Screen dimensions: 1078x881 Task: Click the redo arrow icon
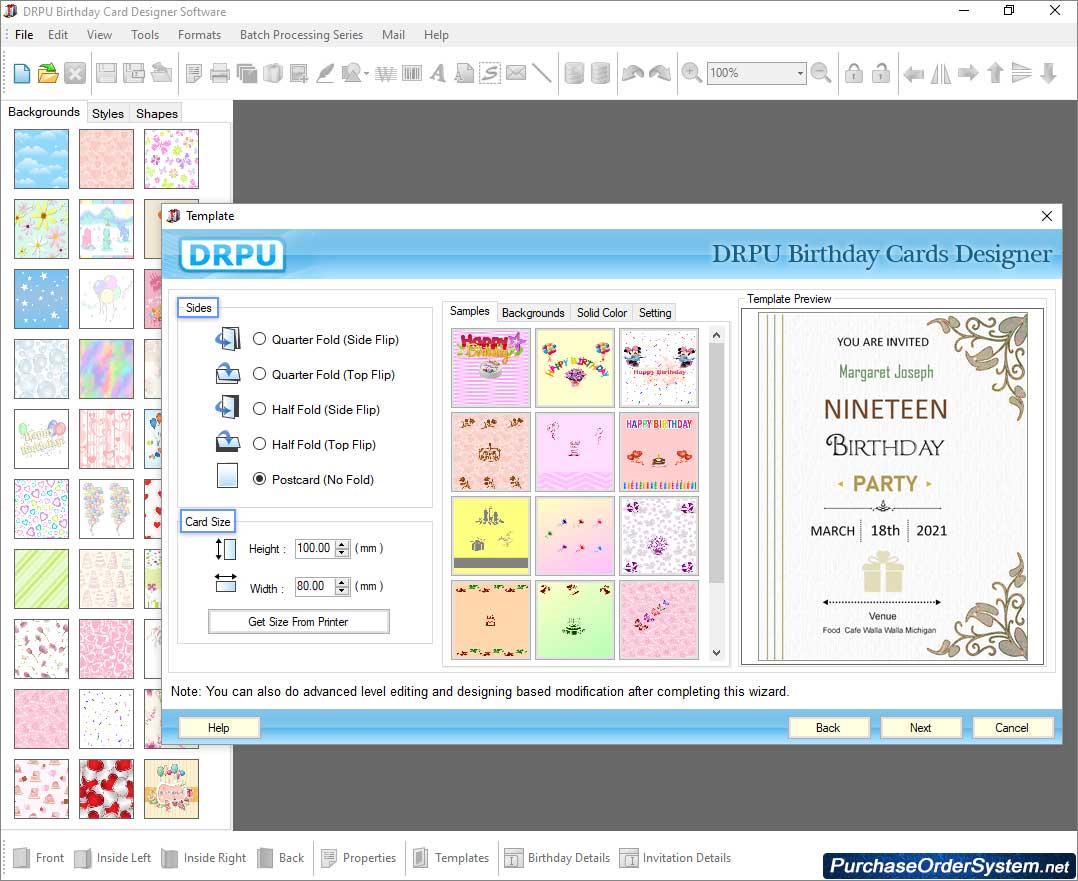[x=659, y=73]
